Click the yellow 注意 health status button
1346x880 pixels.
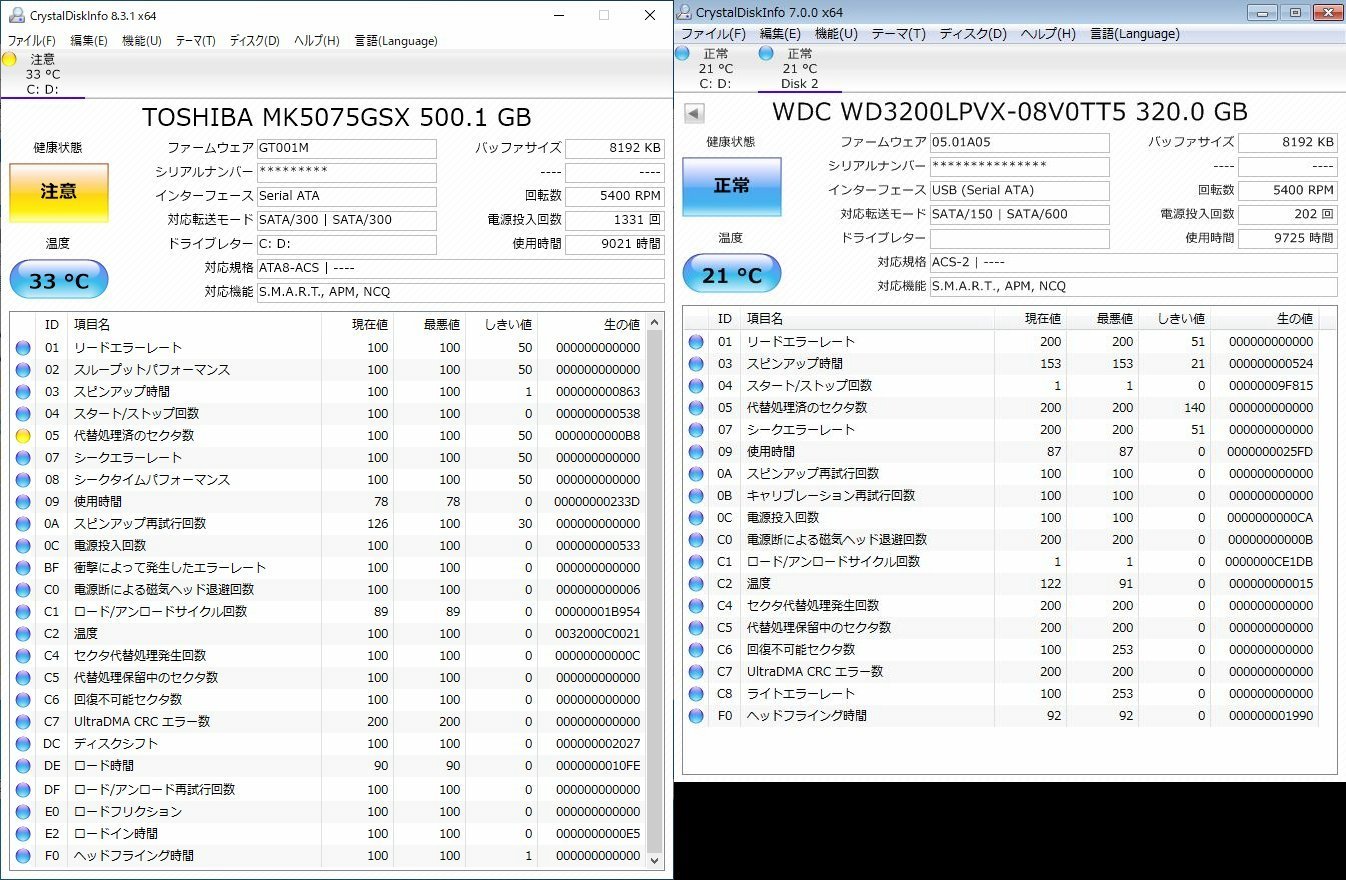pyautogui.click(x=58, y=192)
